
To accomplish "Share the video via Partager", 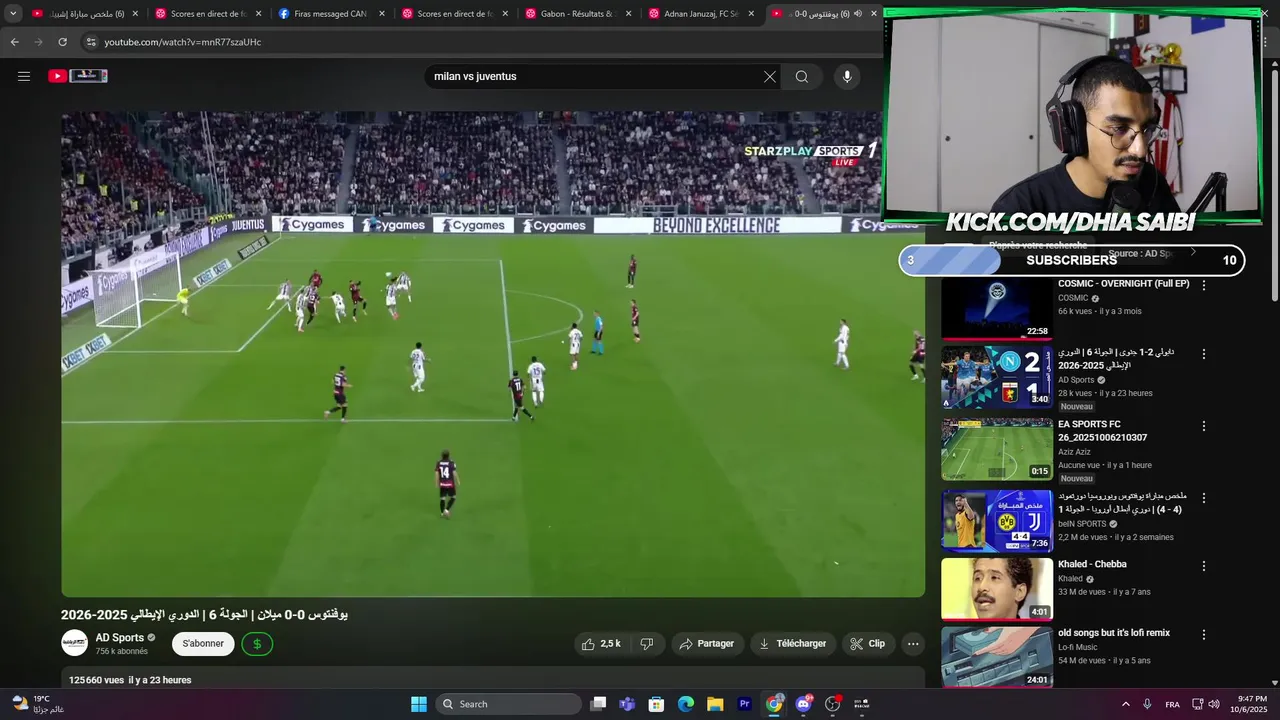I will click(x=706, y=644).
